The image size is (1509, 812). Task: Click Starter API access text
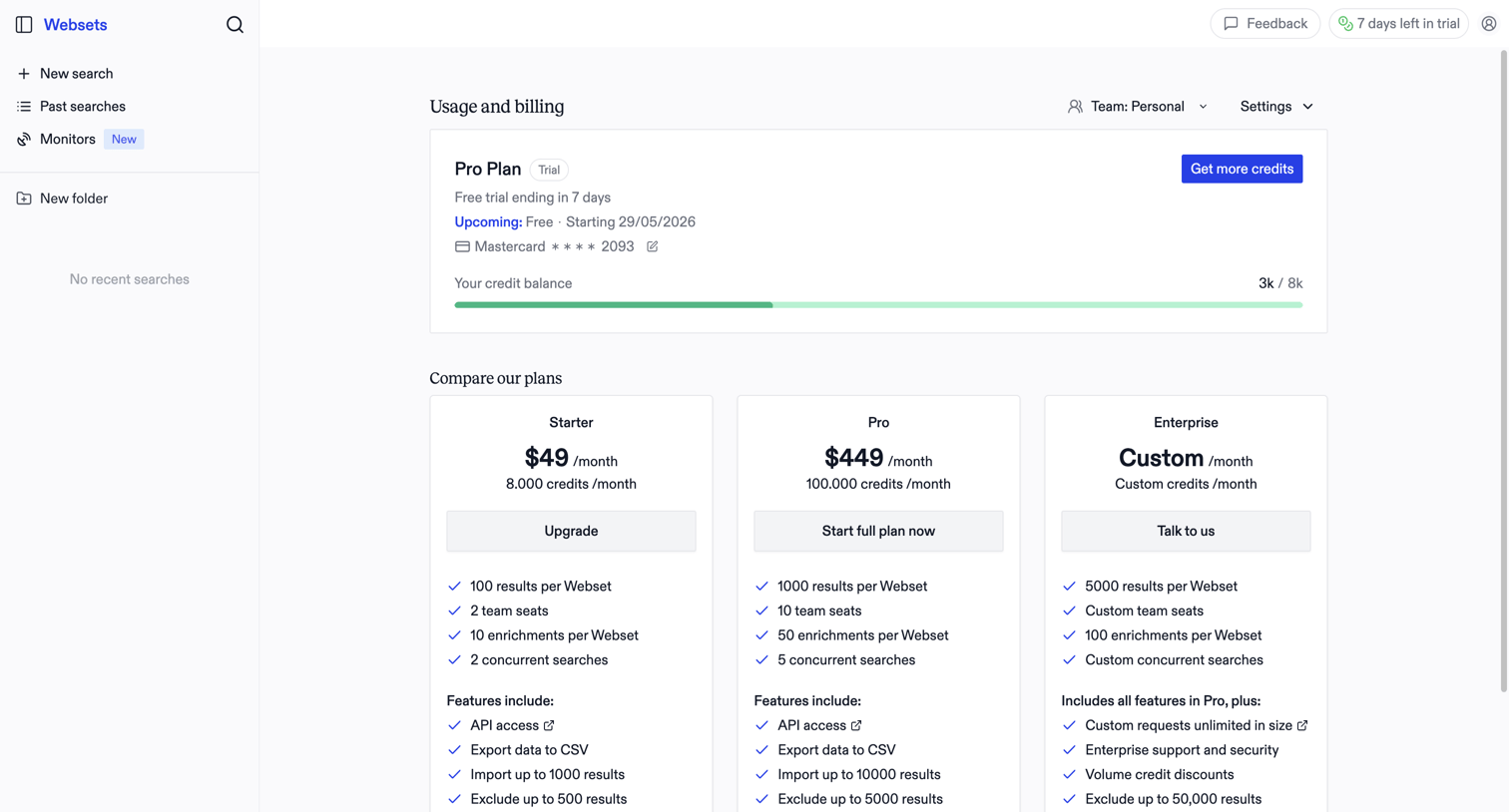click(504, 725)
